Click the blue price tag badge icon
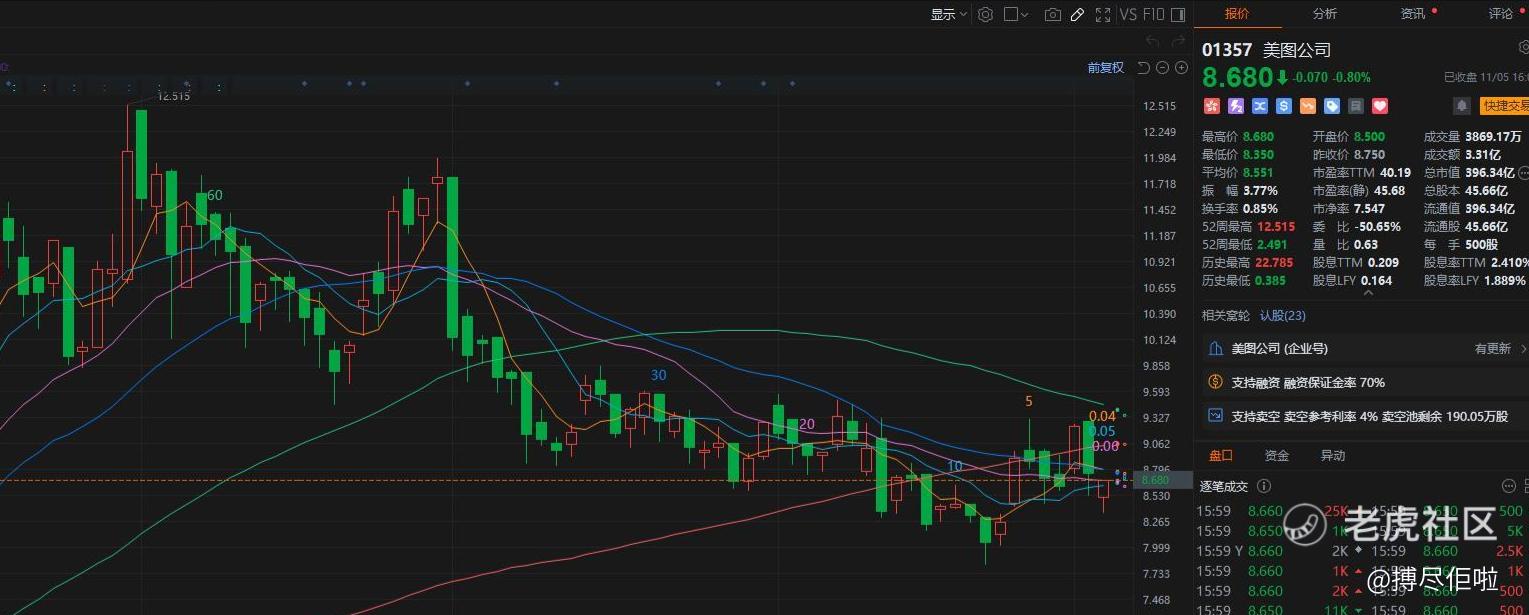 pos(1332,106)
